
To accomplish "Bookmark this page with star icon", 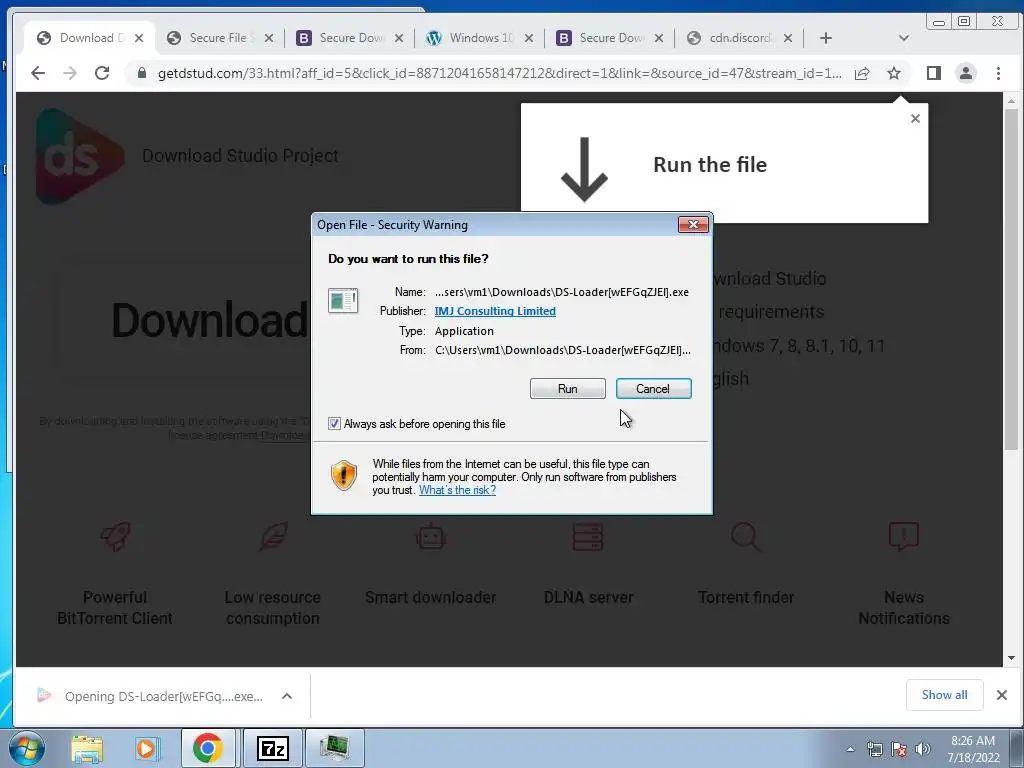I will tap(894, 73).
